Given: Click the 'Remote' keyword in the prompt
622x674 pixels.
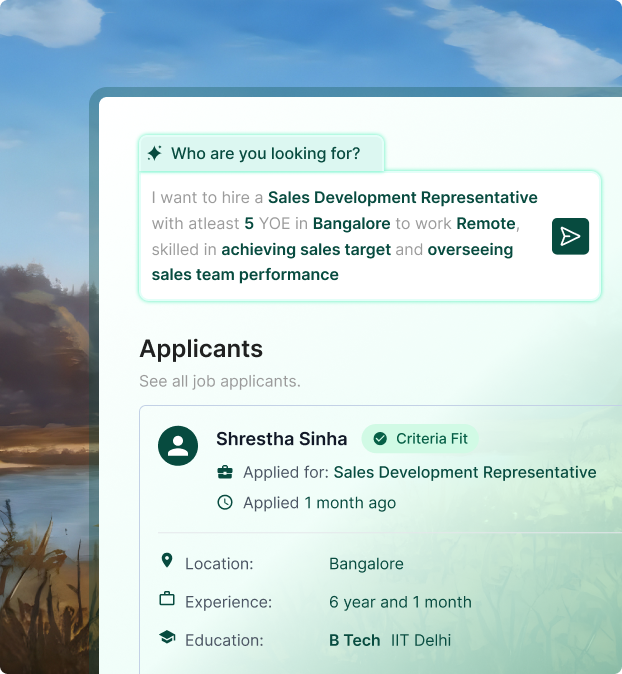Looking at the screenshot, I should [x=486, y=223].
